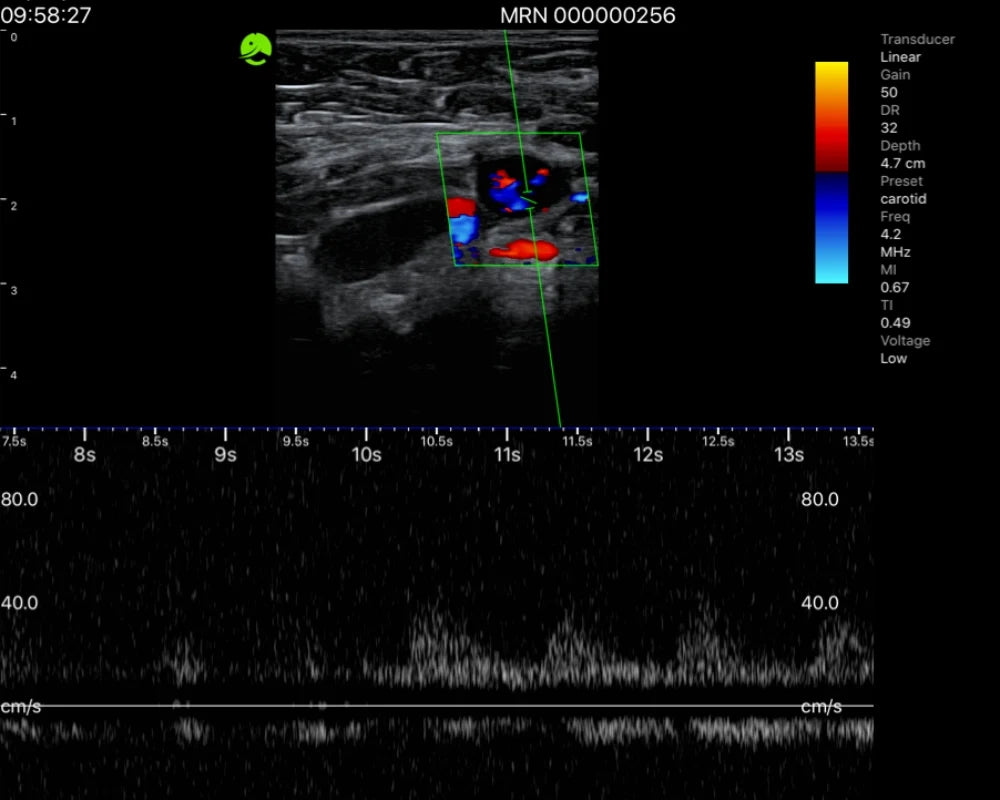Click the depth ruler tick labeled 2
The image size is (1000, 800).
(13, 206)
